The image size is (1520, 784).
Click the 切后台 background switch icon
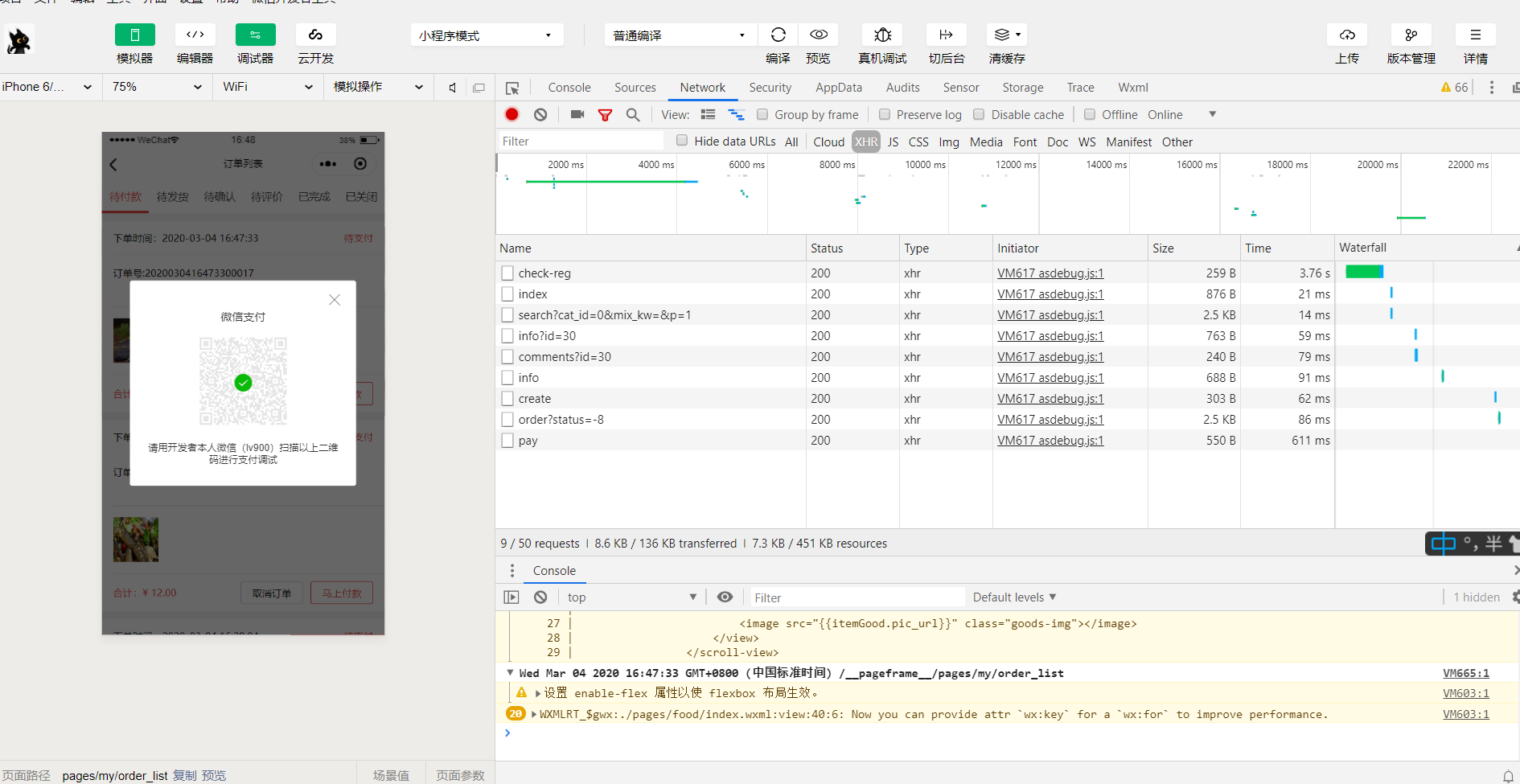coord(946,35)
